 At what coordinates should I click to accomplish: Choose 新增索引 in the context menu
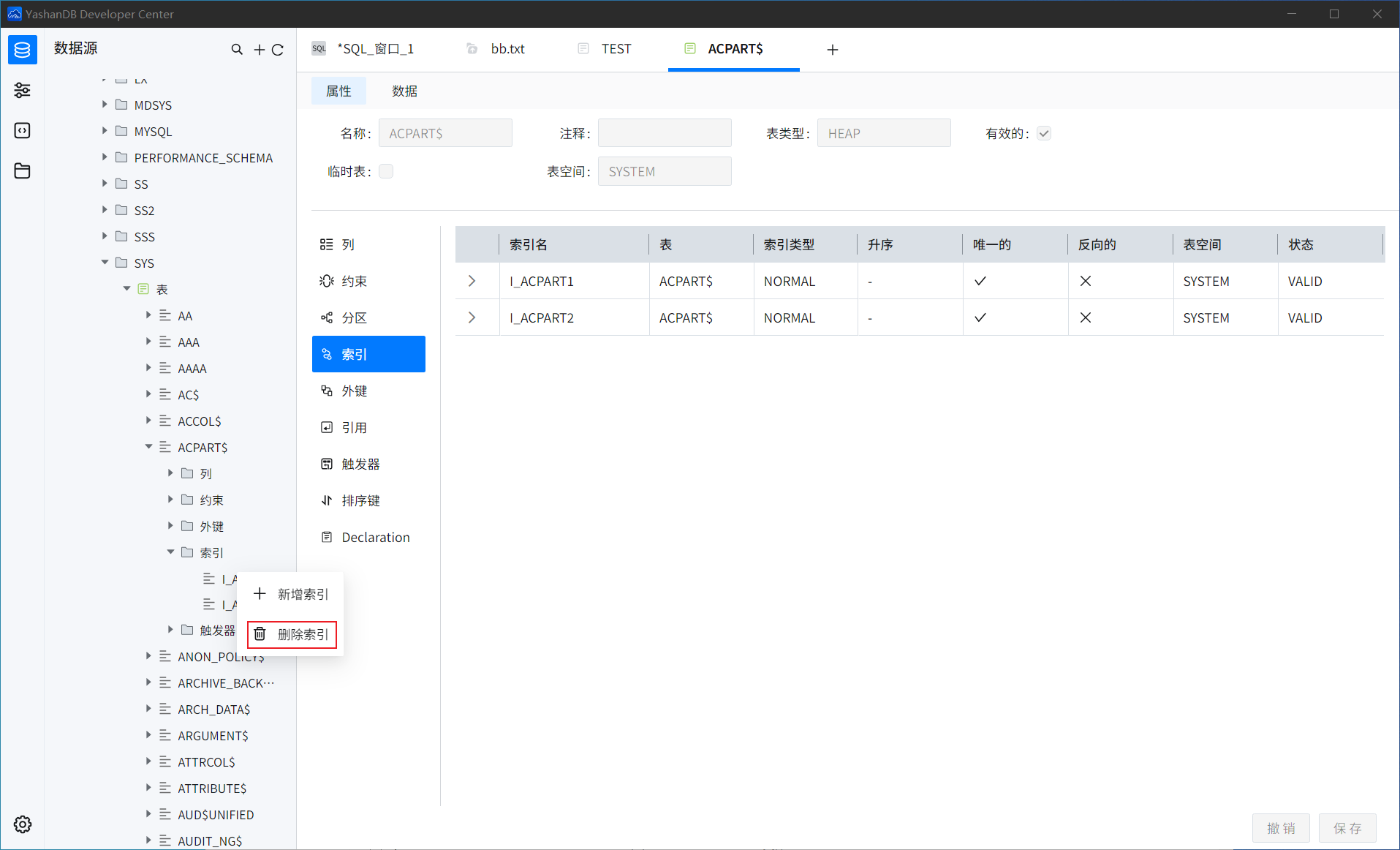tap(292, 594)
